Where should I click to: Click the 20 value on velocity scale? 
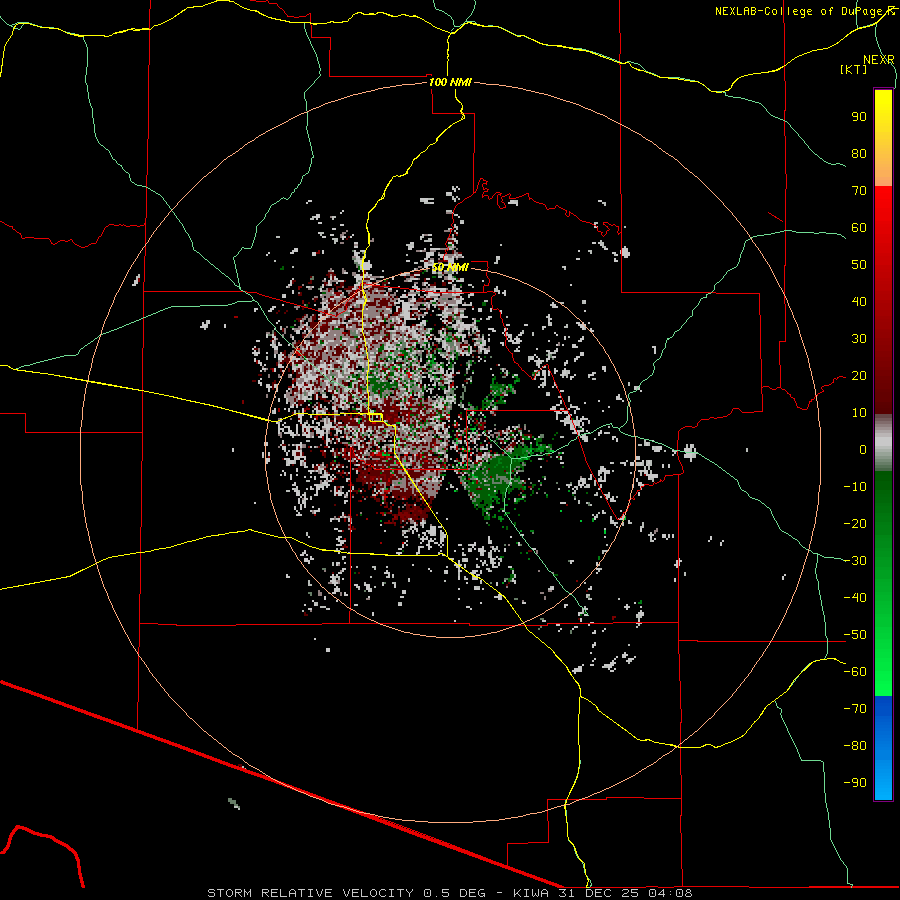tap(859, 375)
